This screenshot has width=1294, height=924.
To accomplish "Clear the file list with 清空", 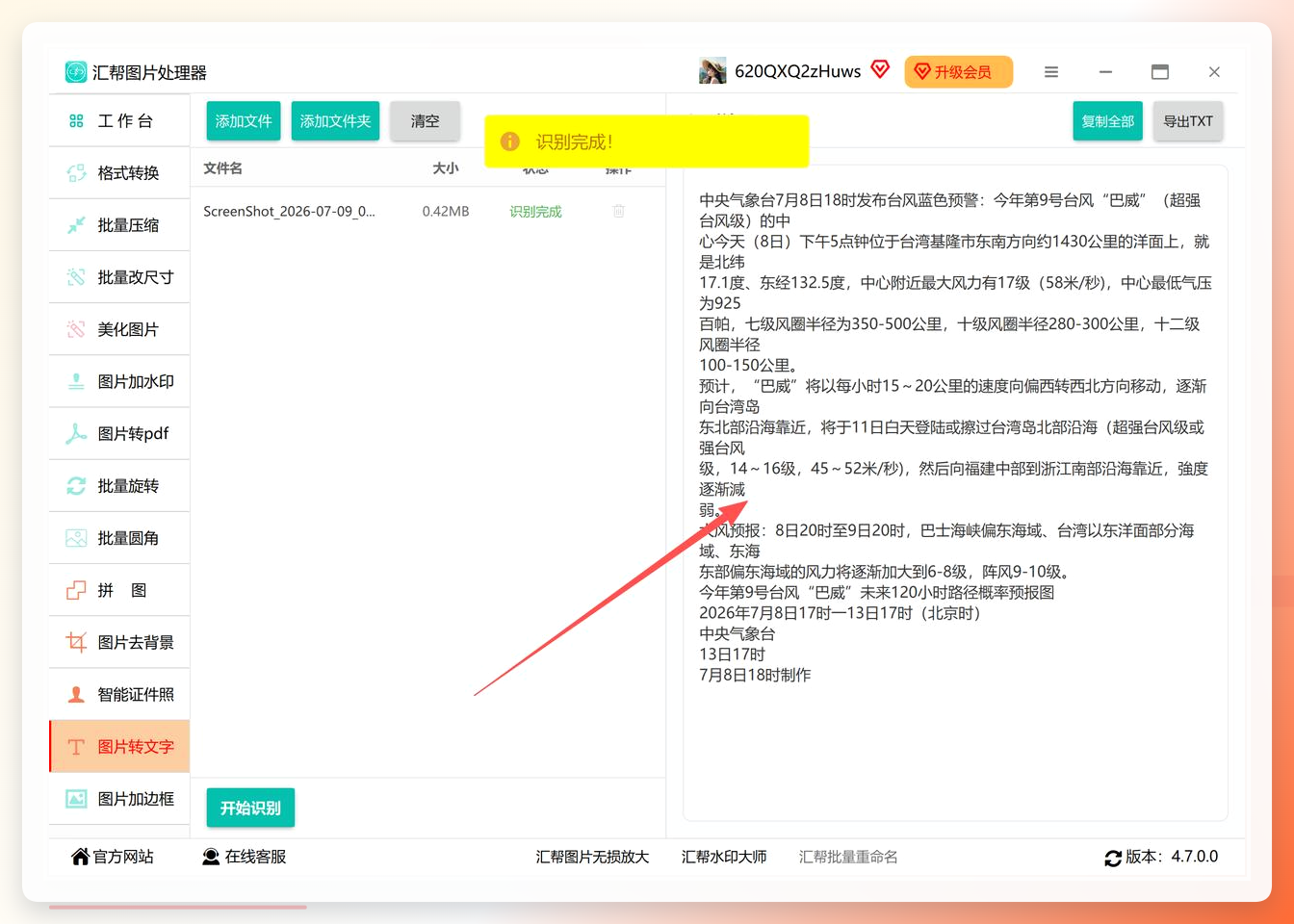I will [425, 121].
